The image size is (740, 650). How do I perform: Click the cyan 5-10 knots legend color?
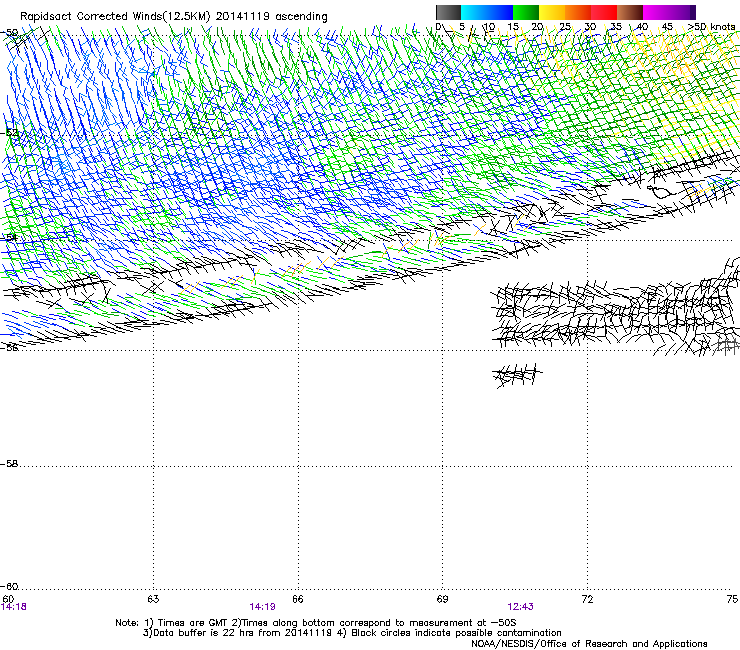(x=474, y=12)
